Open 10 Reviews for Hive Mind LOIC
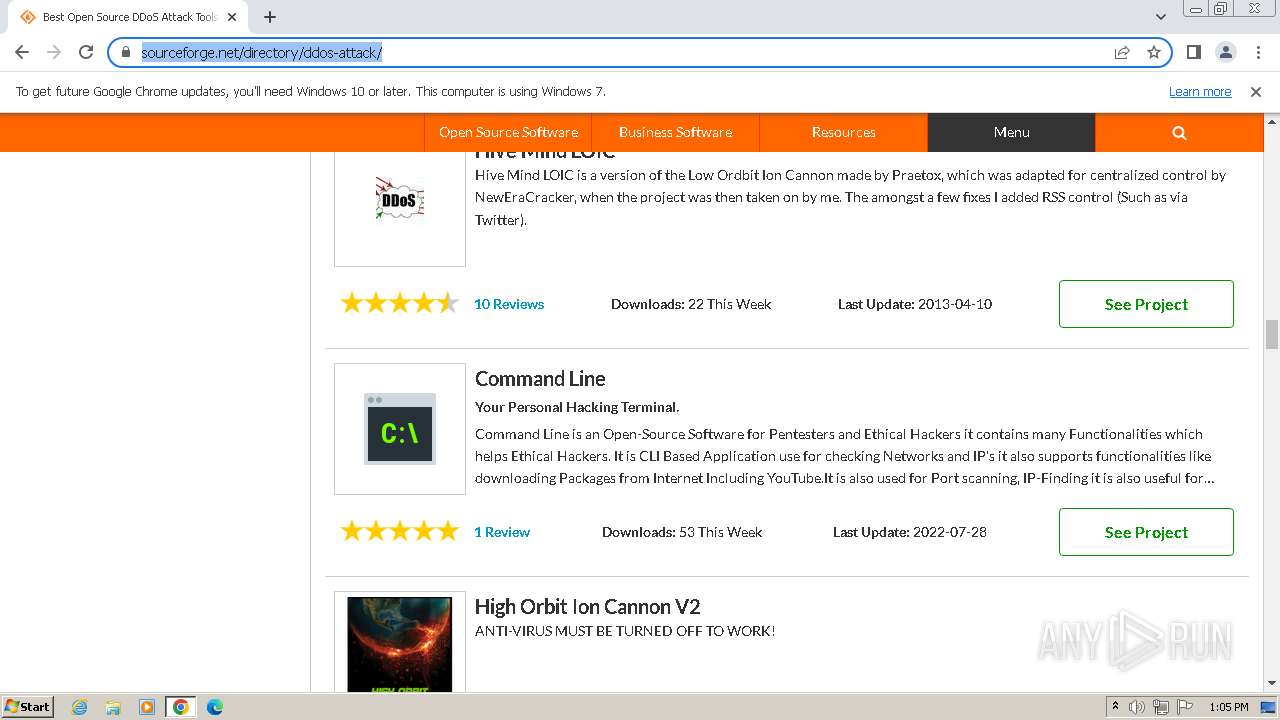Screen dimensions: 1280x720 pyautogui.click(x=509, y=304)
